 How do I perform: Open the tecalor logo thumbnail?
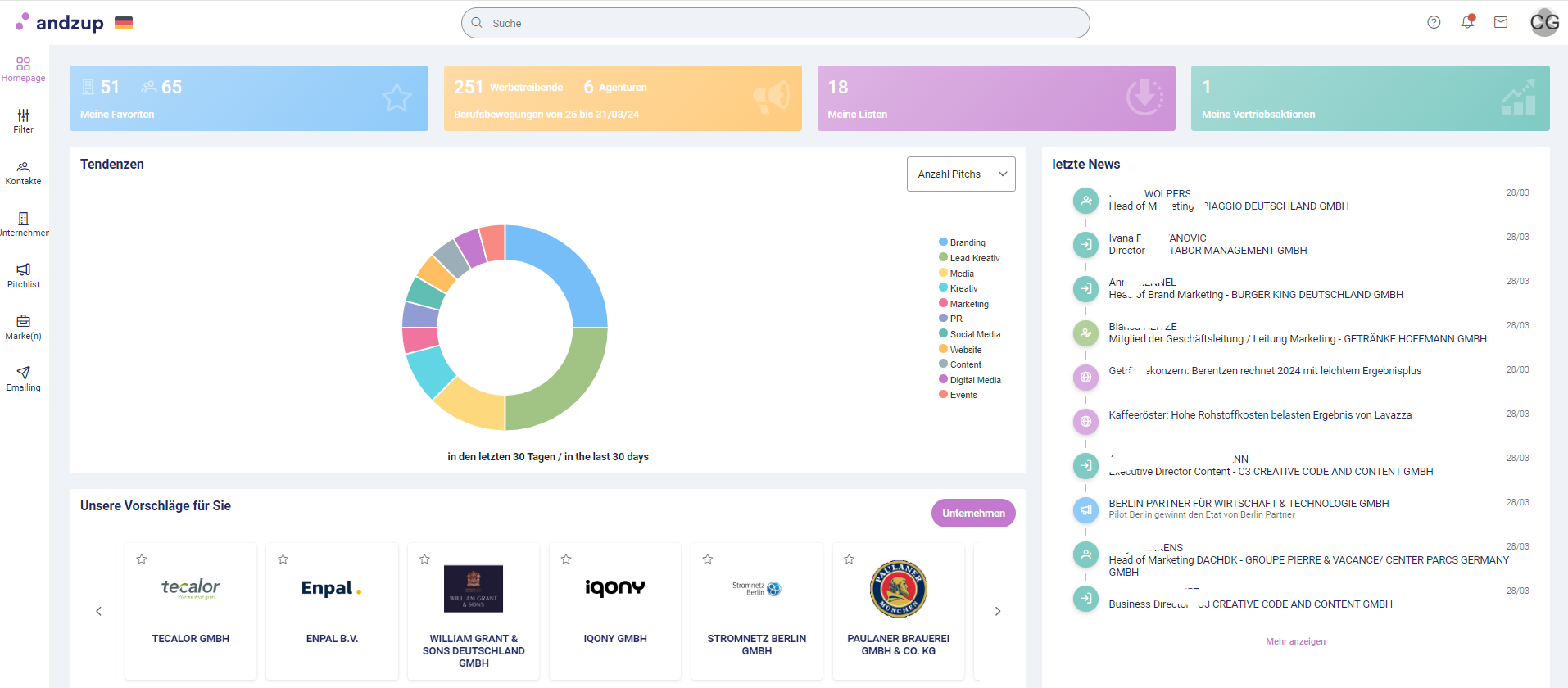[x=191, y=588]
